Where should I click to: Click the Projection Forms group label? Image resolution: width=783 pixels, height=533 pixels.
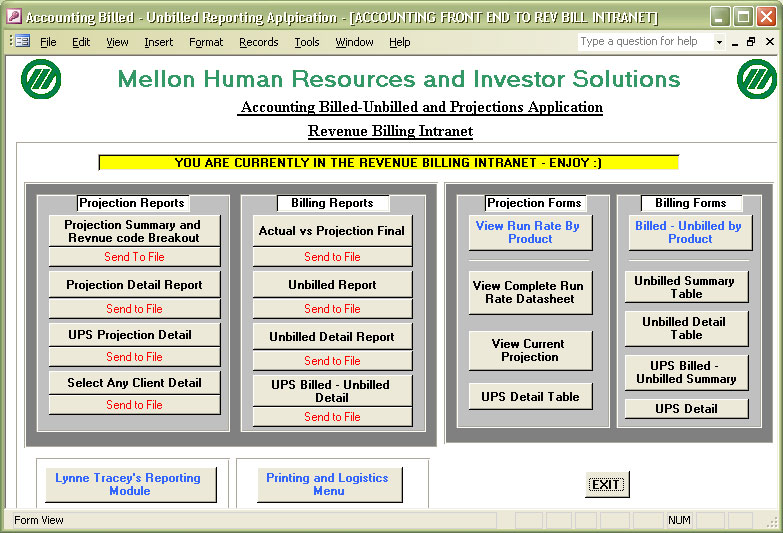point(534,203)
